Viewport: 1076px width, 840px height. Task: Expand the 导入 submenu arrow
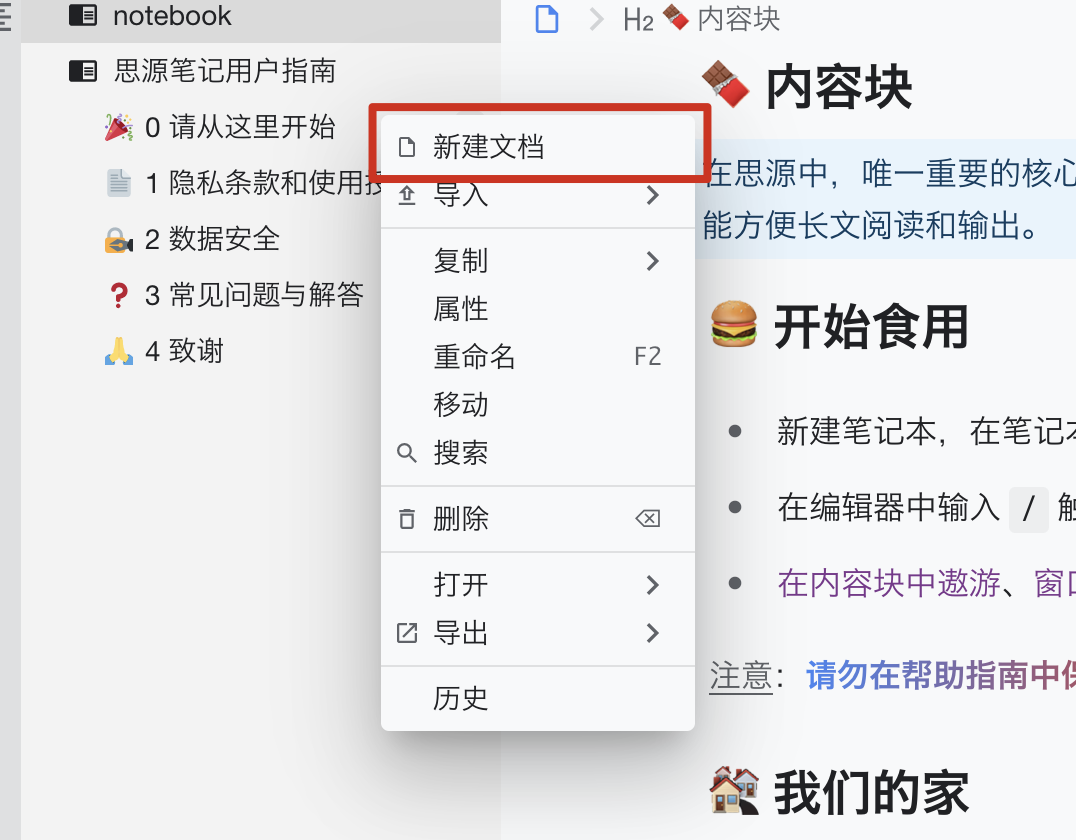coord(653,196)
